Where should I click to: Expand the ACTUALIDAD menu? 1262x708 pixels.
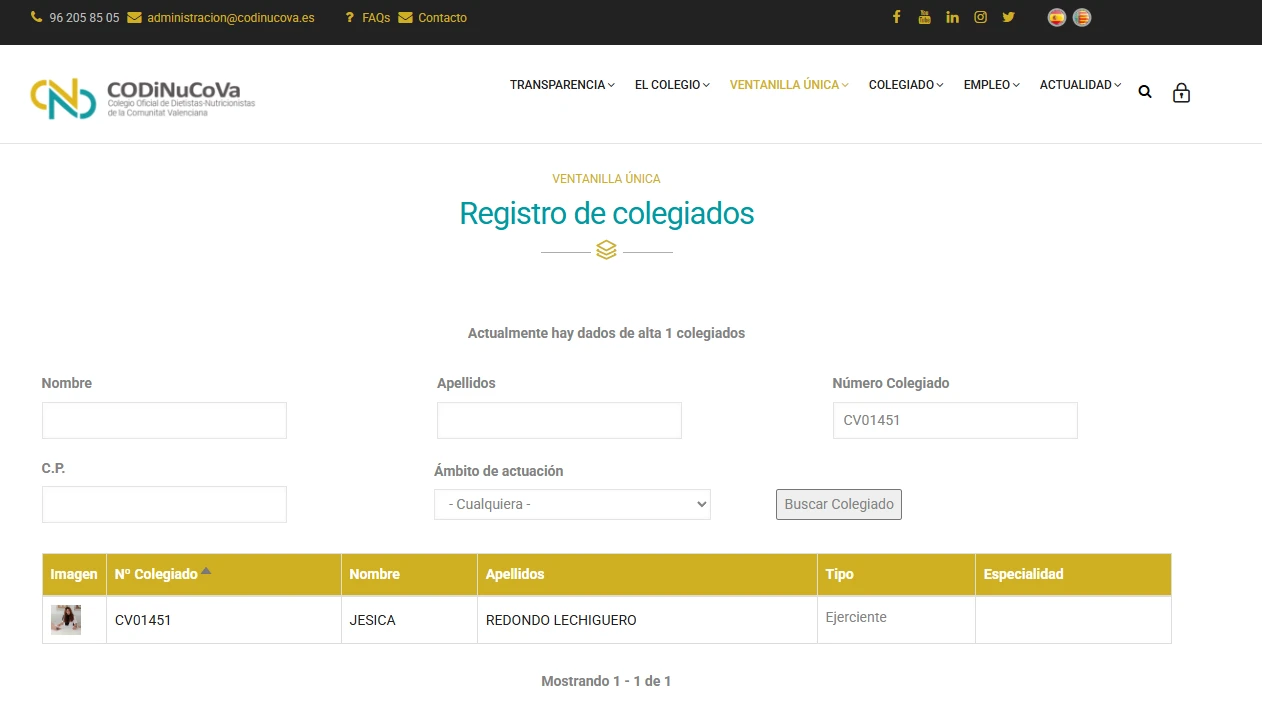[x=1080, y=85]
